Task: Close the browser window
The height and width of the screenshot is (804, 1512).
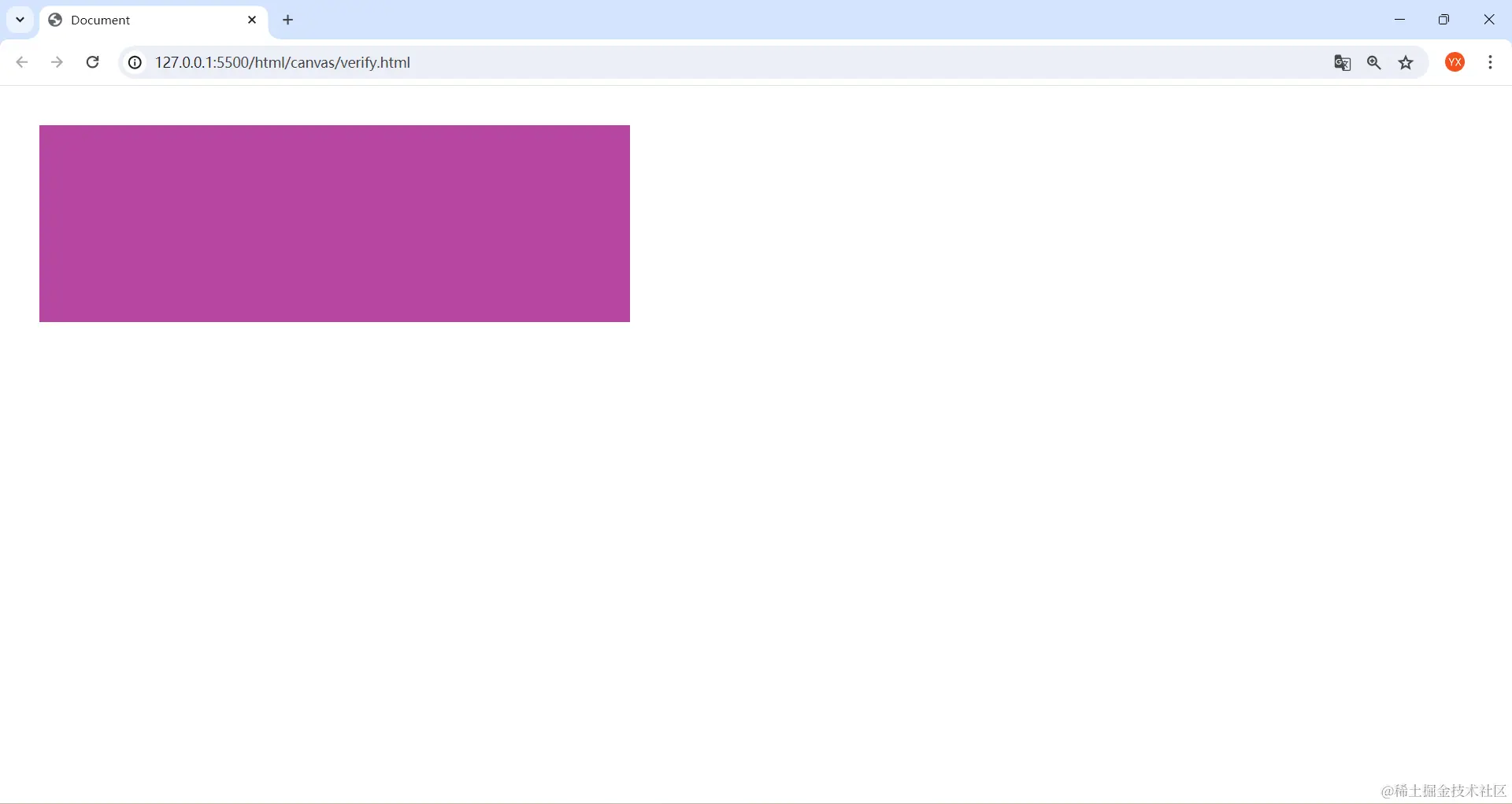Action: click(1488, 20)
